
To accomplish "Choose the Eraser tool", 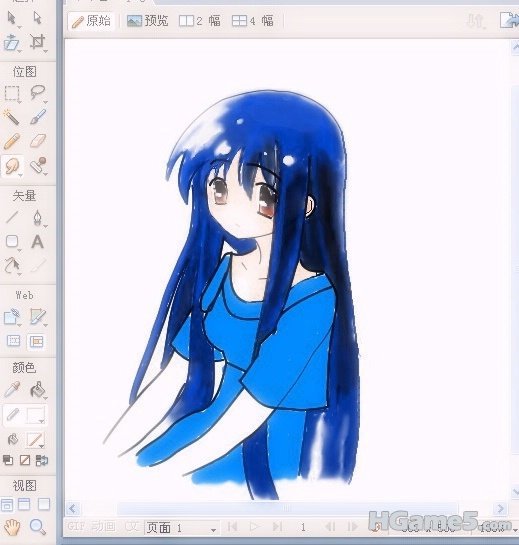I will (x=38, y=141).
